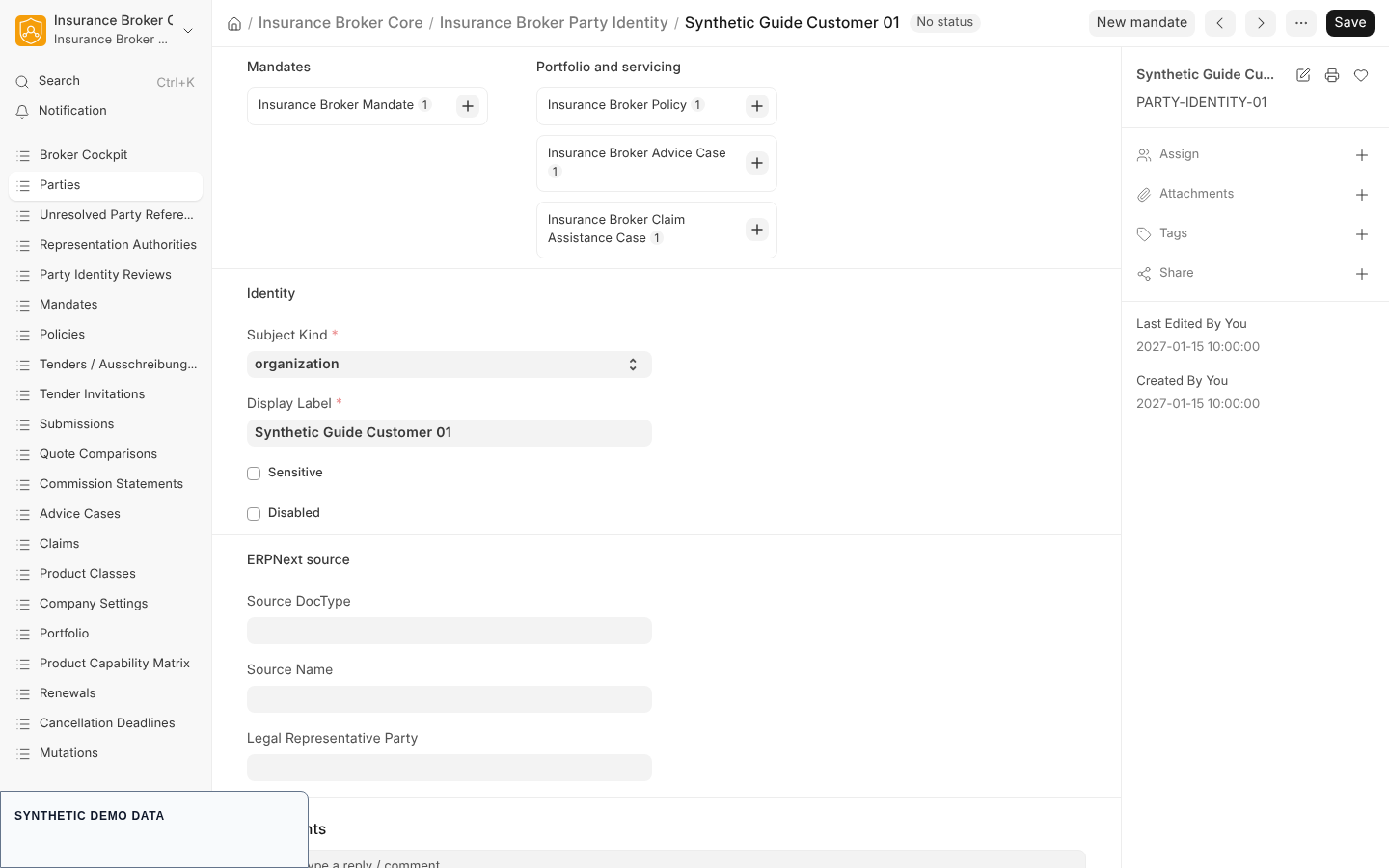Click the Source DocType input field

(x=449, y=631)
